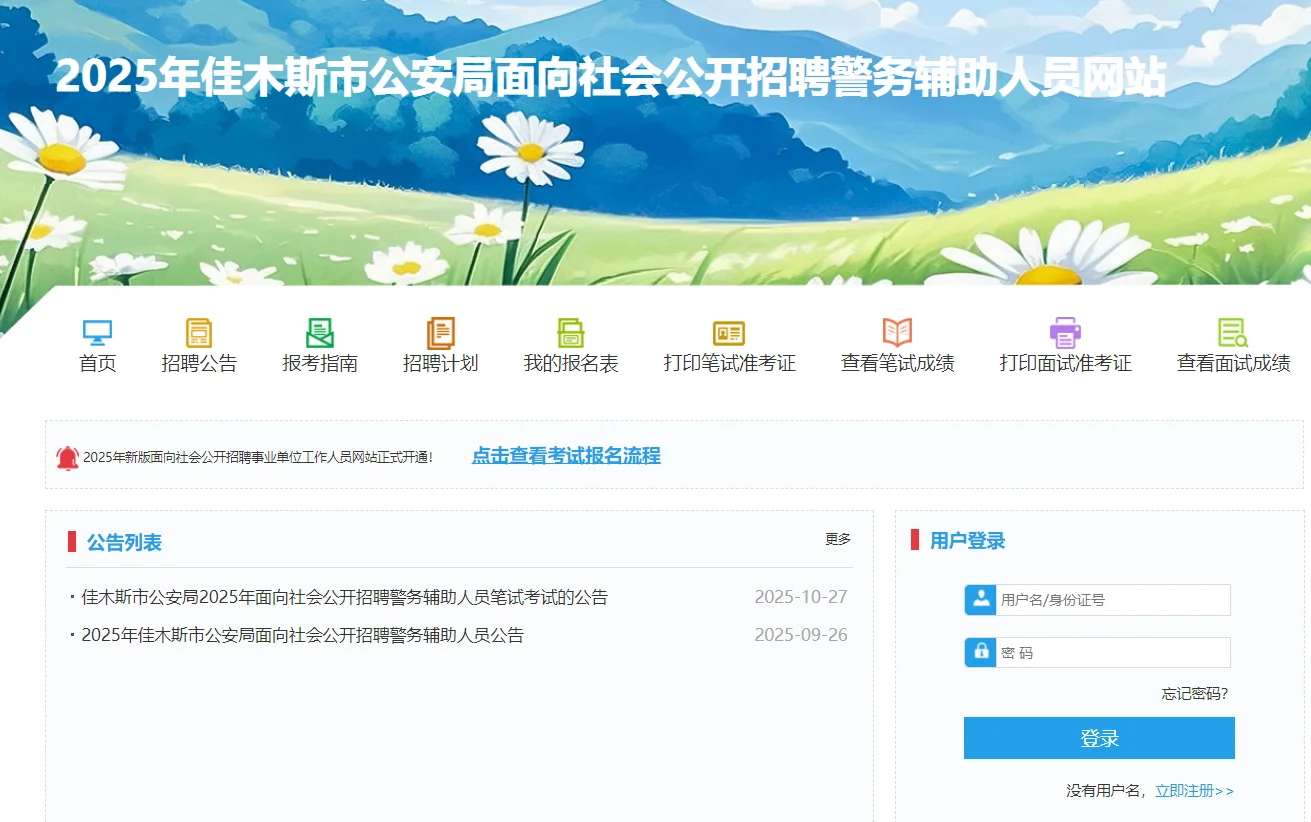
Task: Click the site title banner text
Action: [610, 77]
